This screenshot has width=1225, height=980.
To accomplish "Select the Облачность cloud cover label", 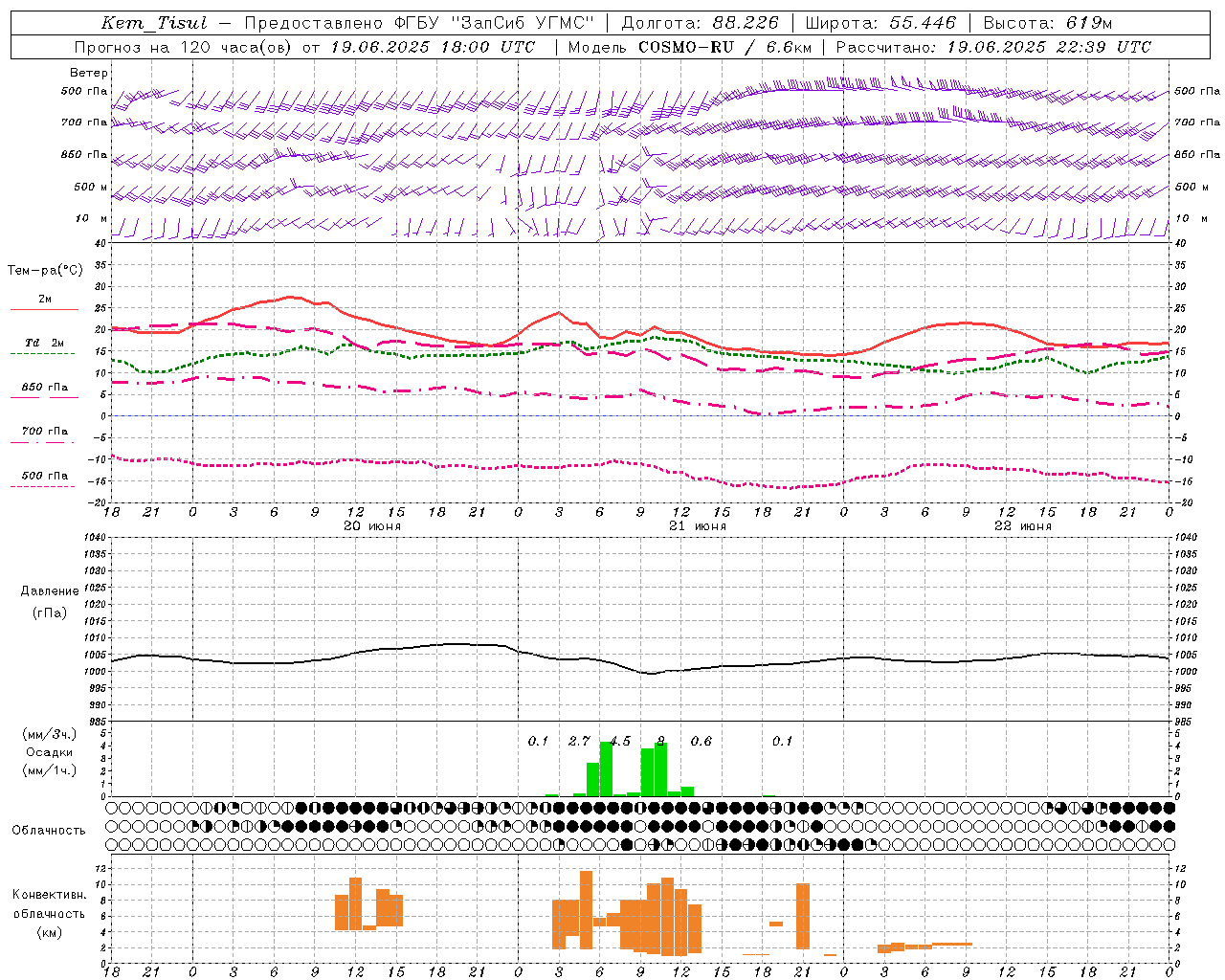I will [x=49, y=830].
